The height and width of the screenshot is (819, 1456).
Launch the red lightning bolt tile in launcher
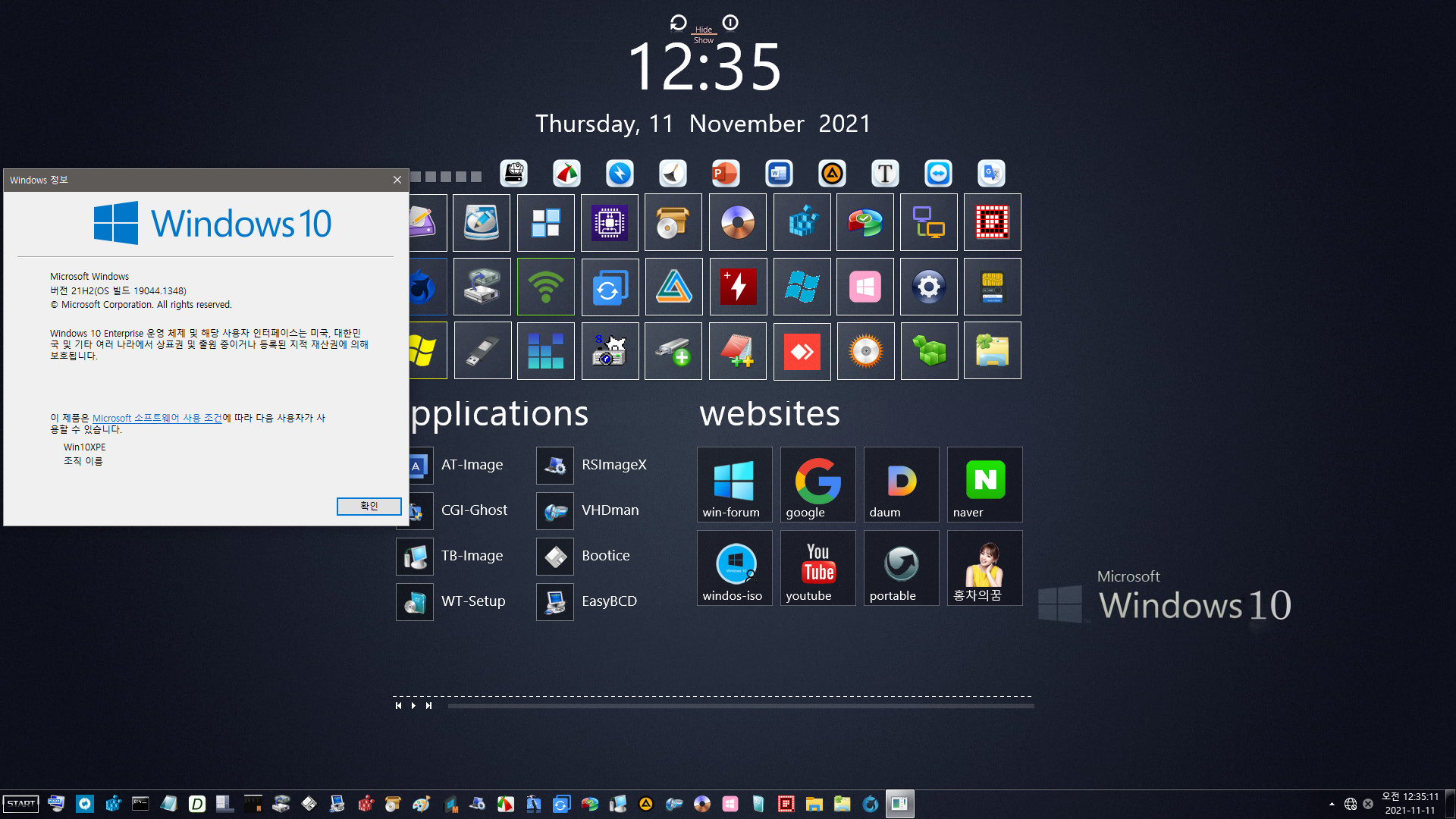[738, 287]
